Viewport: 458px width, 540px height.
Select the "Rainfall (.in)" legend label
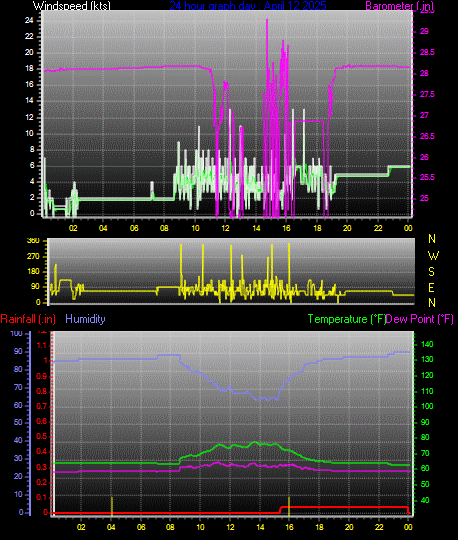(28, 319)
